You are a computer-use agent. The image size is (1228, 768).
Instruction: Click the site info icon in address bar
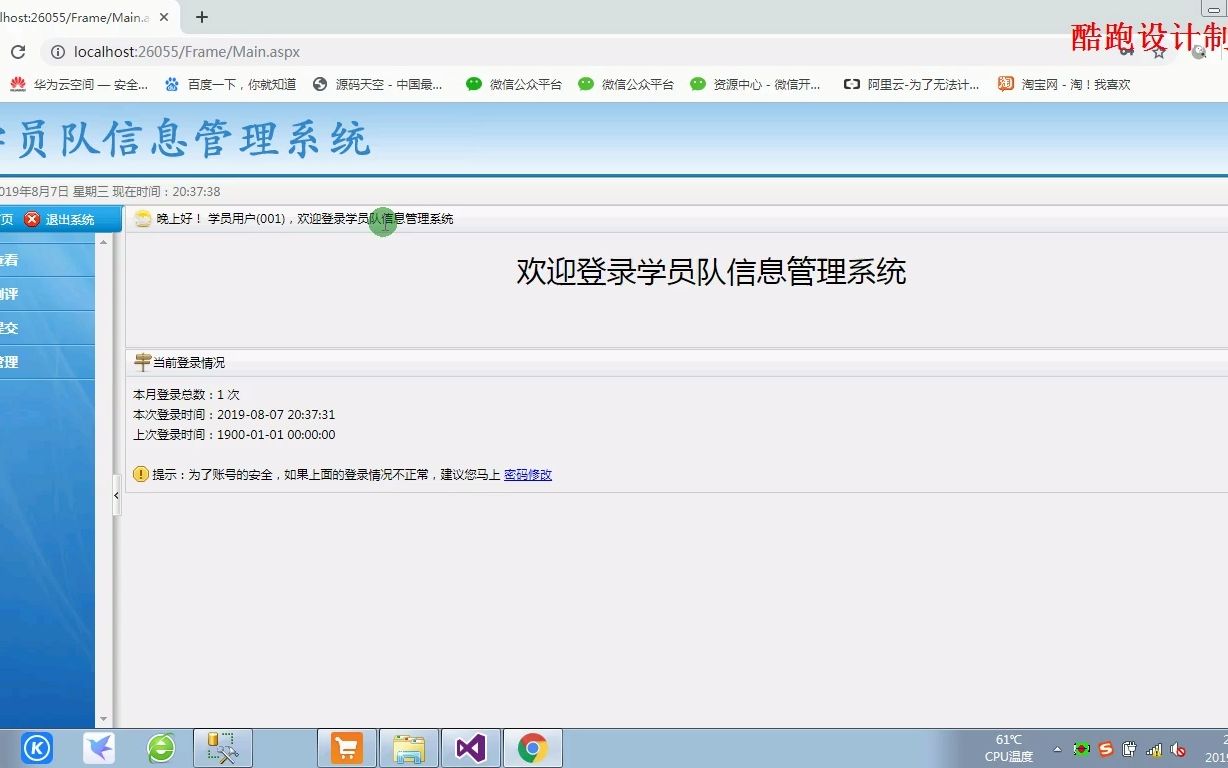tap(58, 52)
